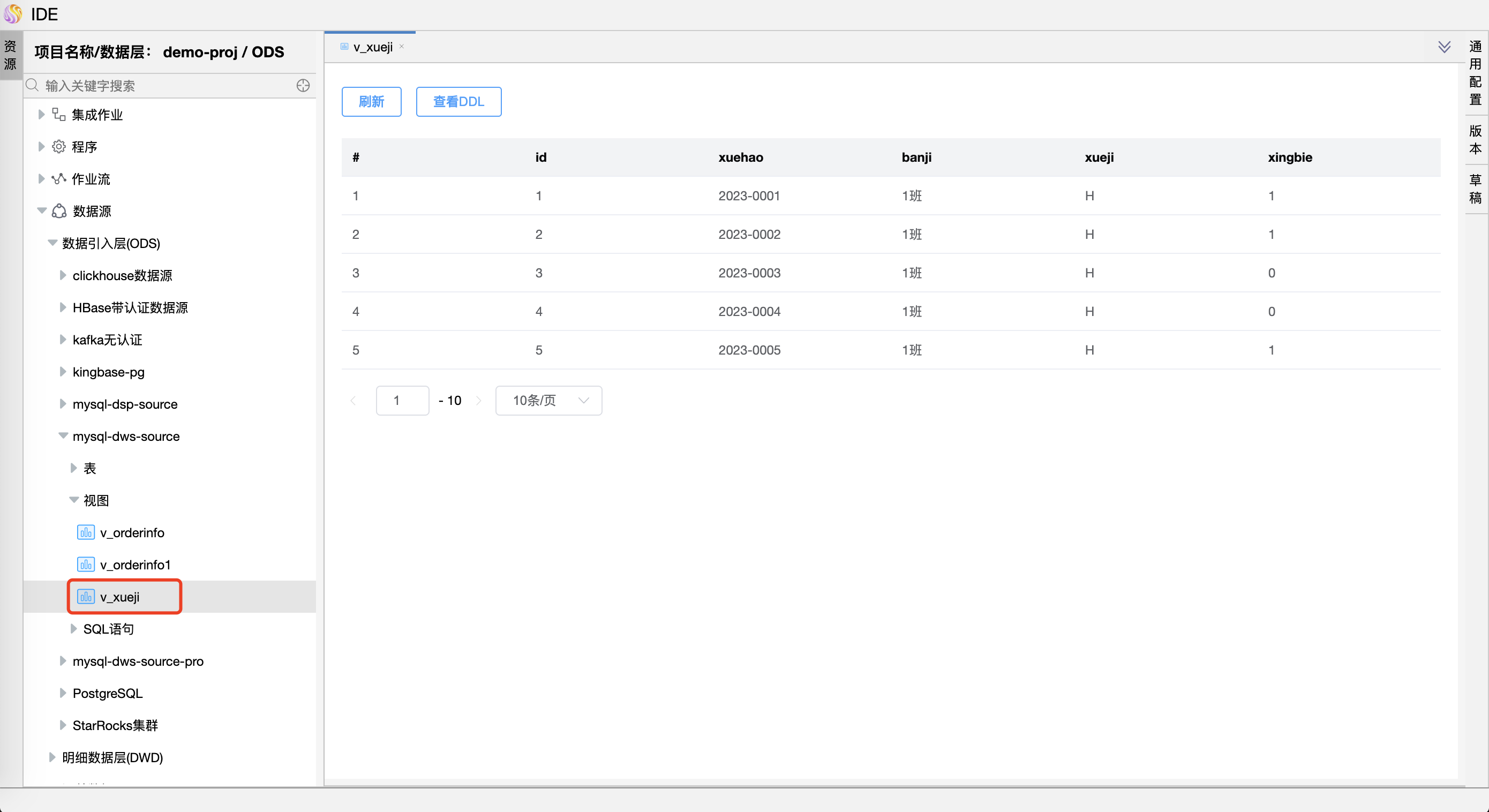Collapse the mysql-dws-source node
The image size is (1489, 812).
[x=63, y=436]
